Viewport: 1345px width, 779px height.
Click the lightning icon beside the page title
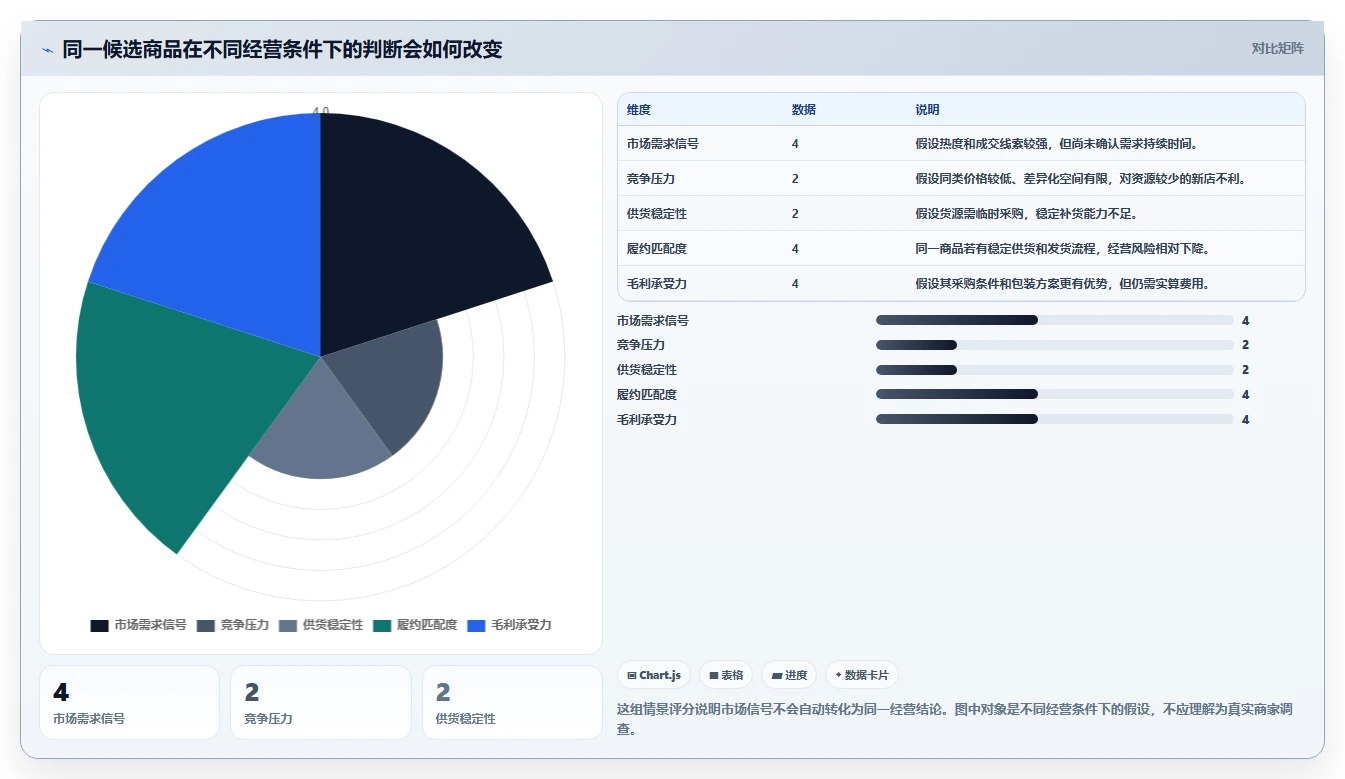pyautogui.click(x=47, y=50)
